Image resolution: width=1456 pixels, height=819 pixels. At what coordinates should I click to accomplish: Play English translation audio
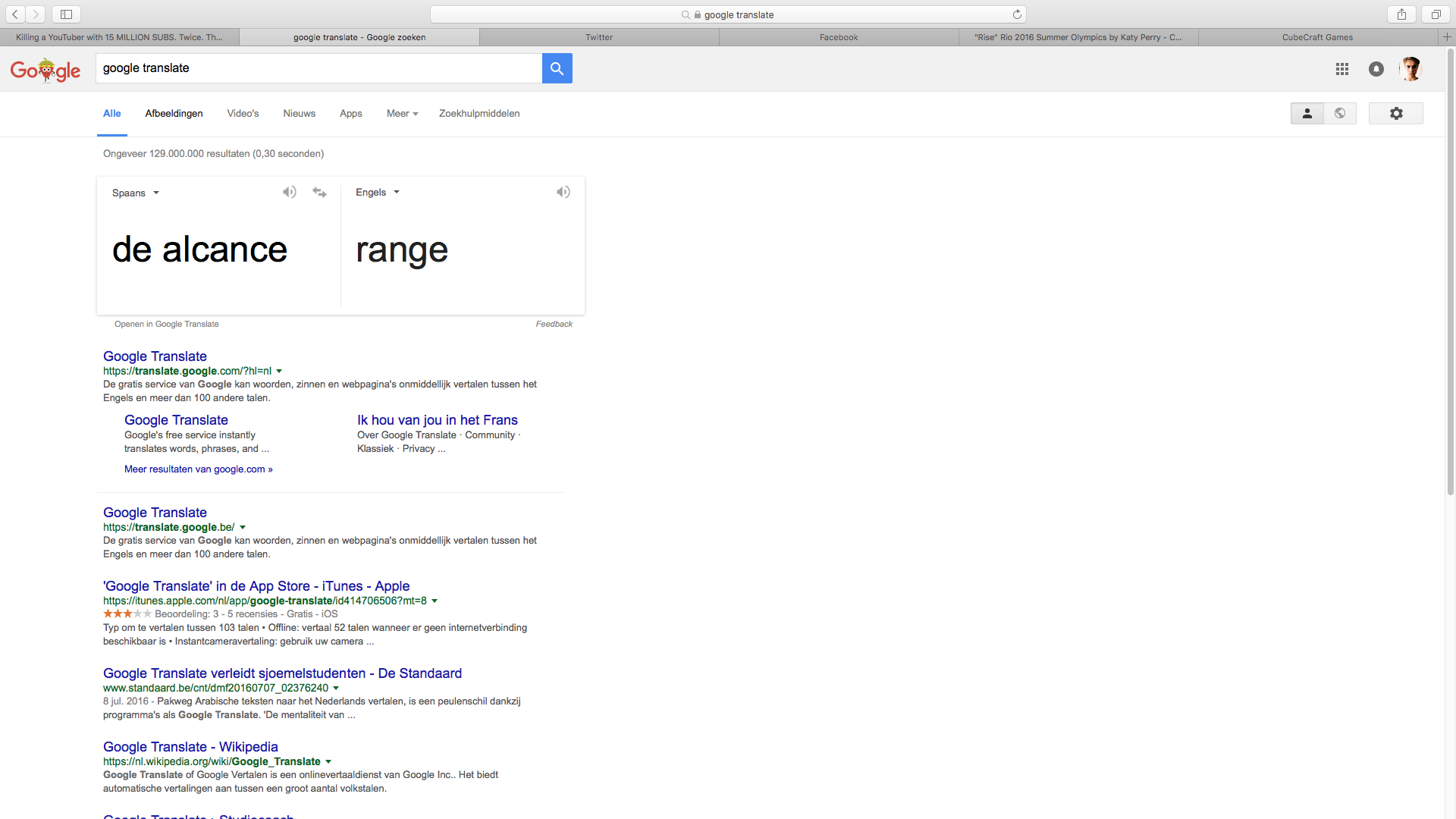(563, 193)
